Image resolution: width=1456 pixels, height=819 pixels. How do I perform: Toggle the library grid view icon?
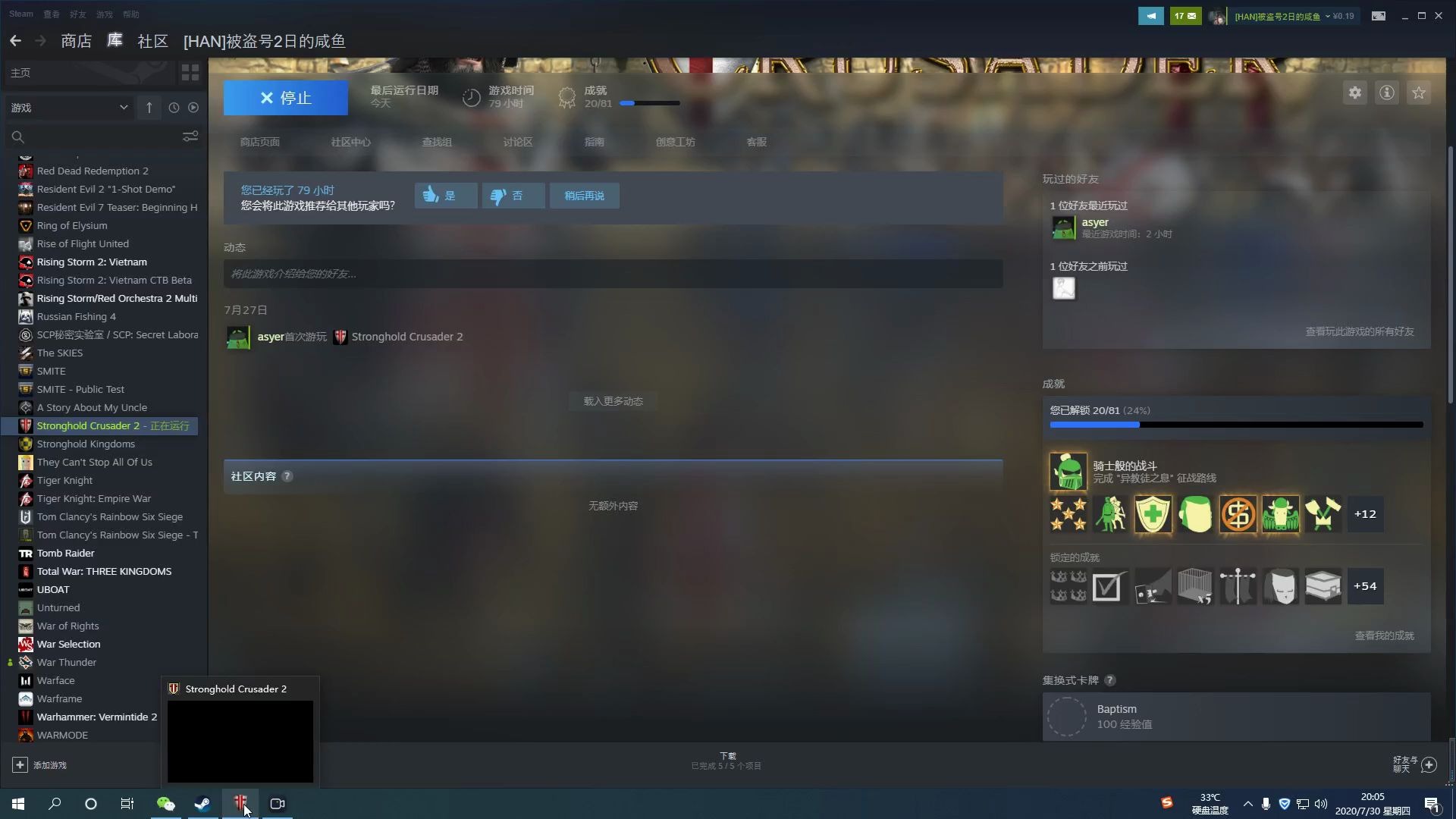pos(190,73)
